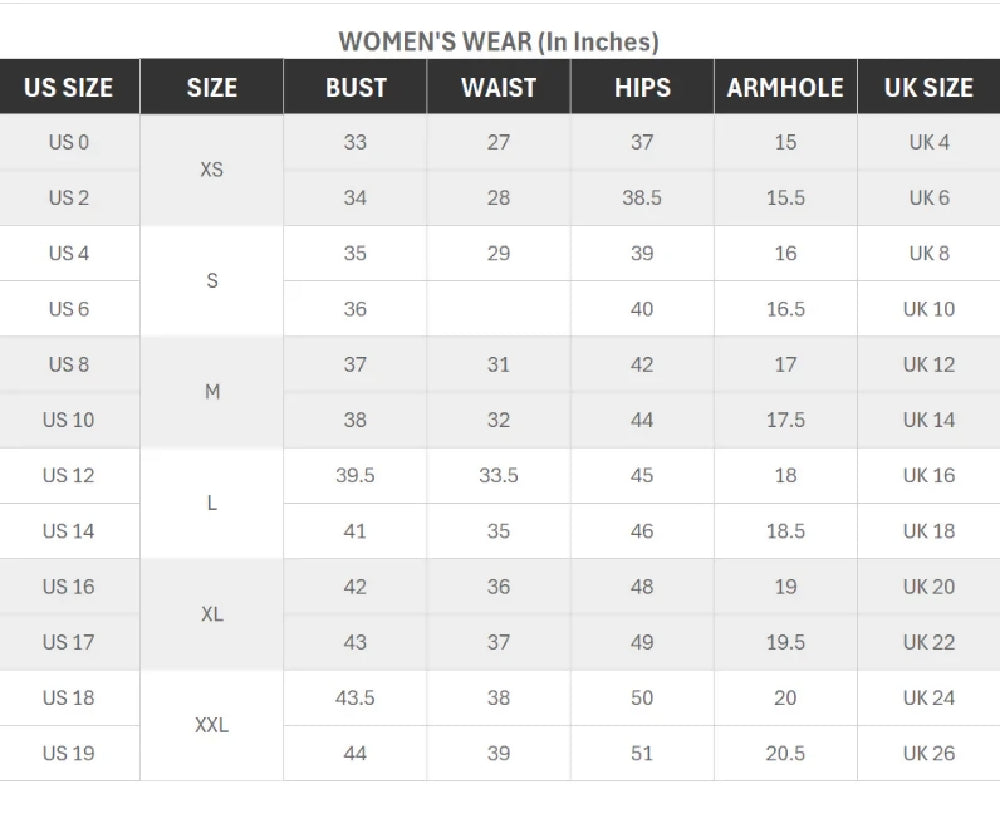The width and height of the screenshot is (1000, 833).
Task: Select the BUST column header
Action: tap(355, 88)
